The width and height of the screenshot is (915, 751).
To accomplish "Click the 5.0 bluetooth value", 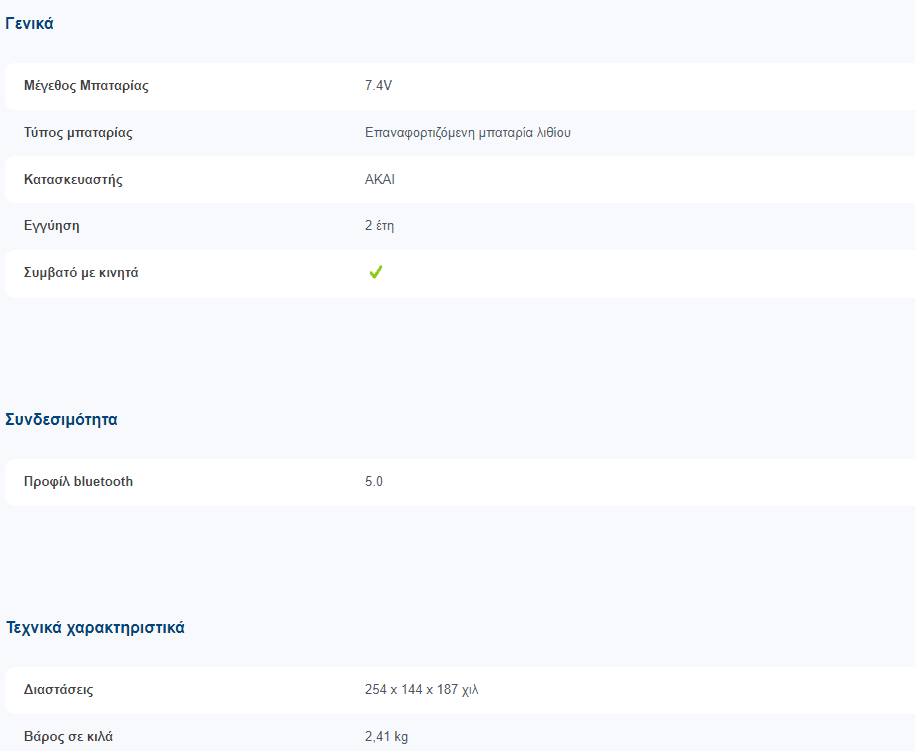I will (x=373, y=481).
